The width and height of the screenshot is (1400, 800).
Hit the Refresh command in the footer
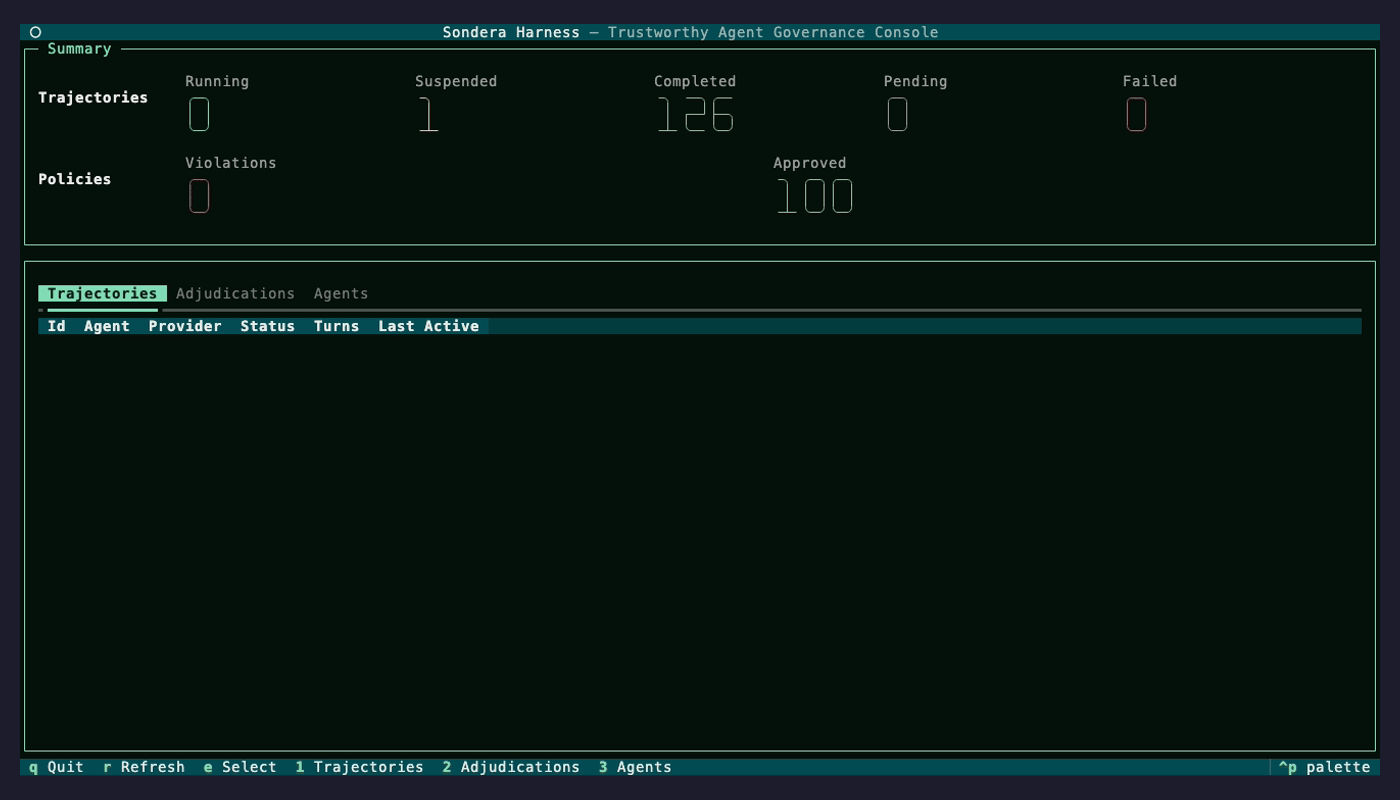(144, 767)
